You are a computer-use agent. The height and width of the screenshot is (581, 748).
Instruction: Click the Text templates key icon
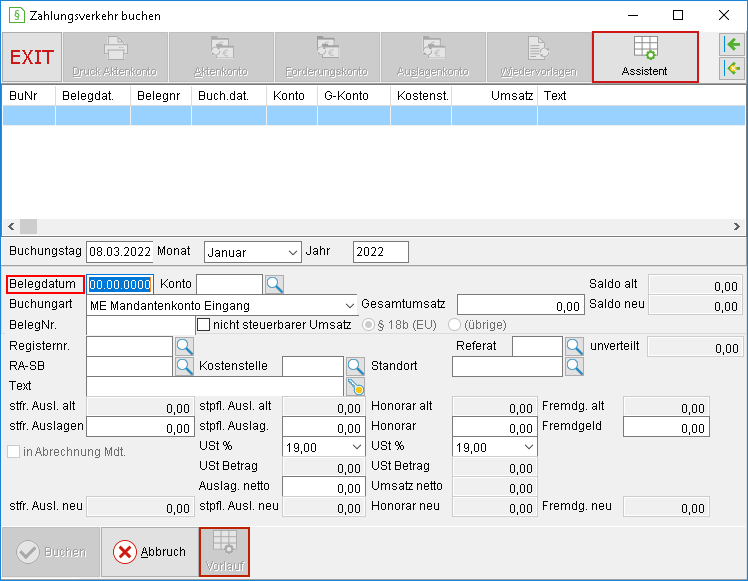(355, 386)
